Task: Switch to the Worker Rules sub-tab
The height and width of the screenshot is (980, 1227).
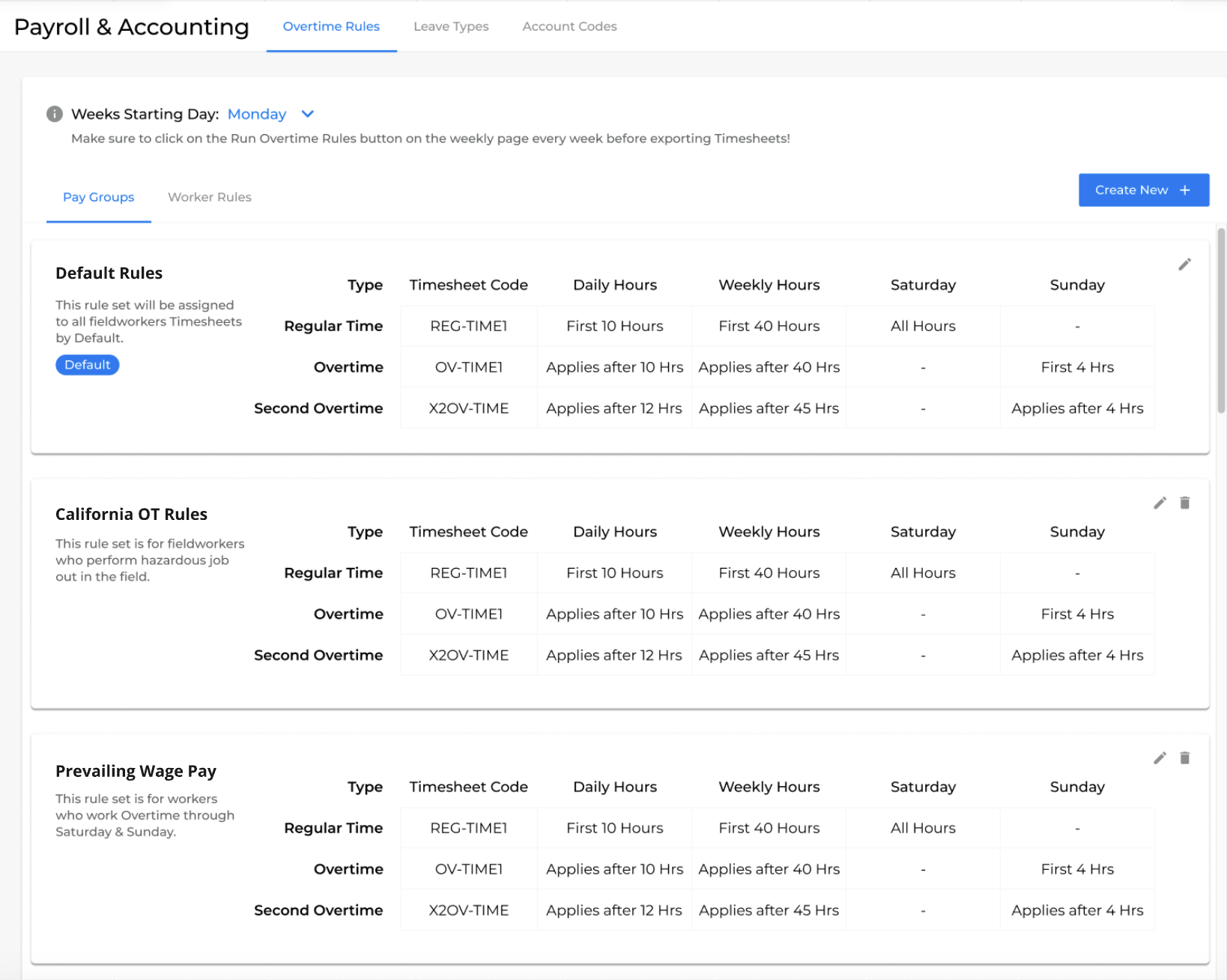Action: (x=210, y=197)
